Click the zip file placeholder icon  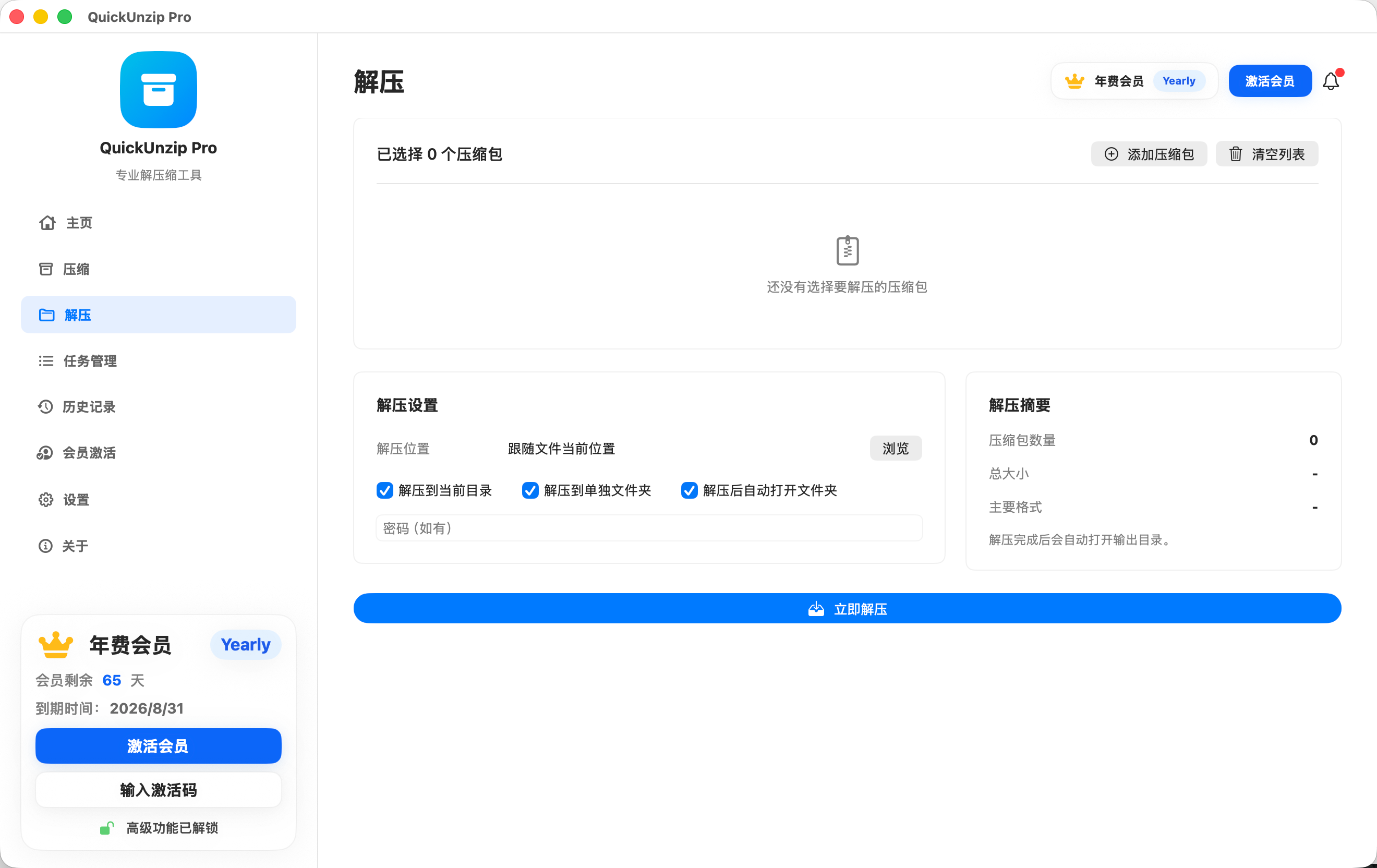848,250
